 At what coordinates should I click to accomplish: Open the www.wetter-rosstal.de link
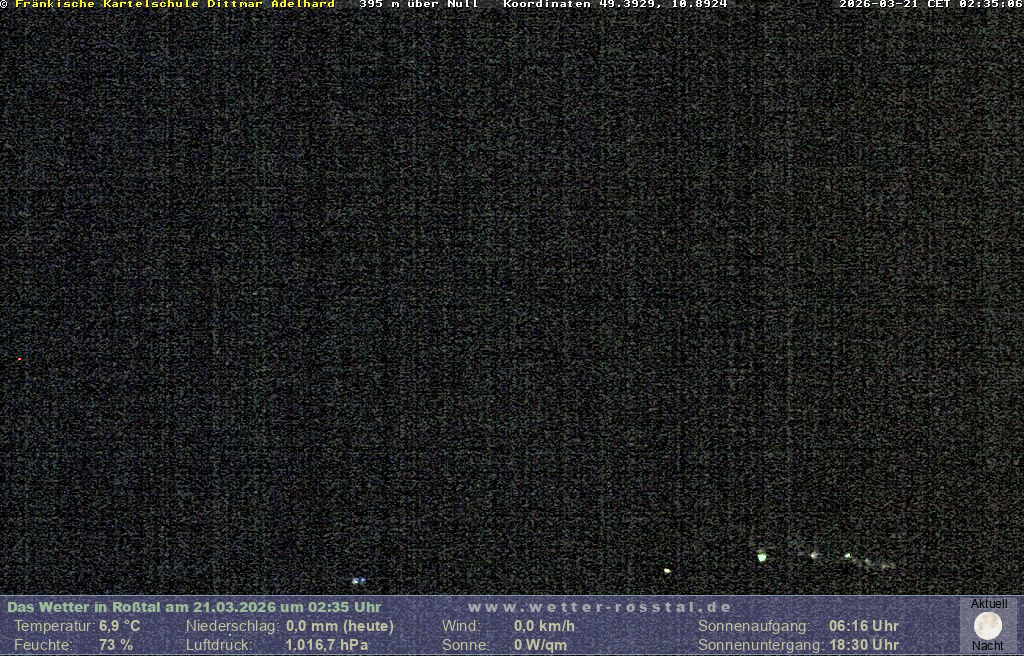(x=599, y=607)
